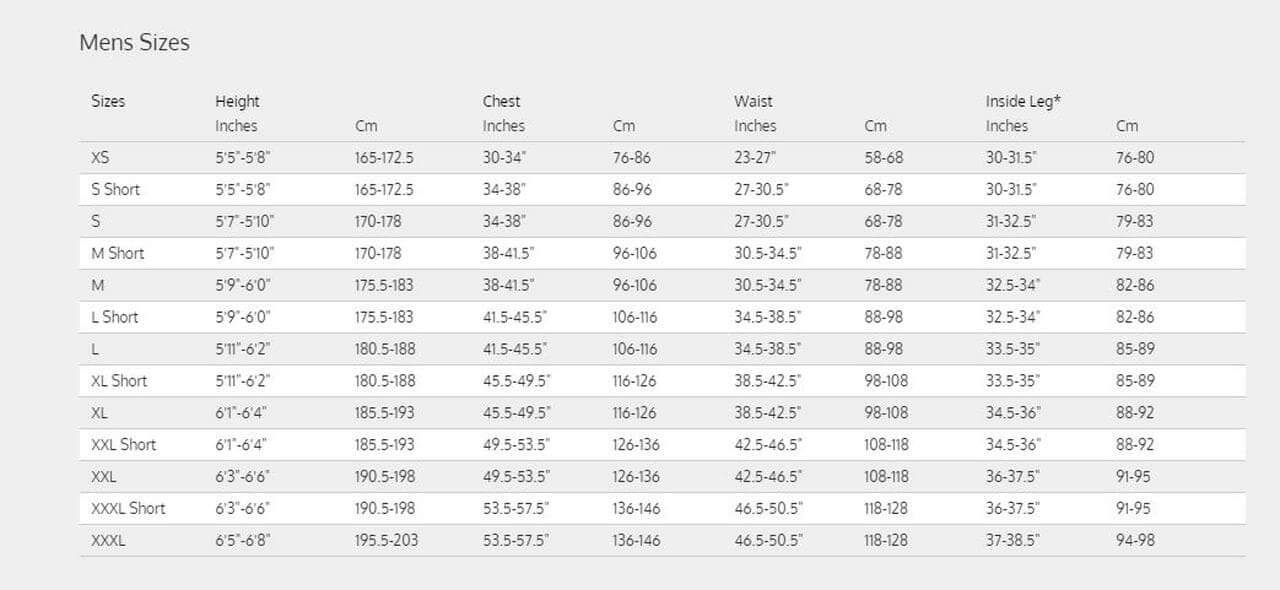1280x590 pixels.
Task: Select the Waist column header
Action: 753,101
